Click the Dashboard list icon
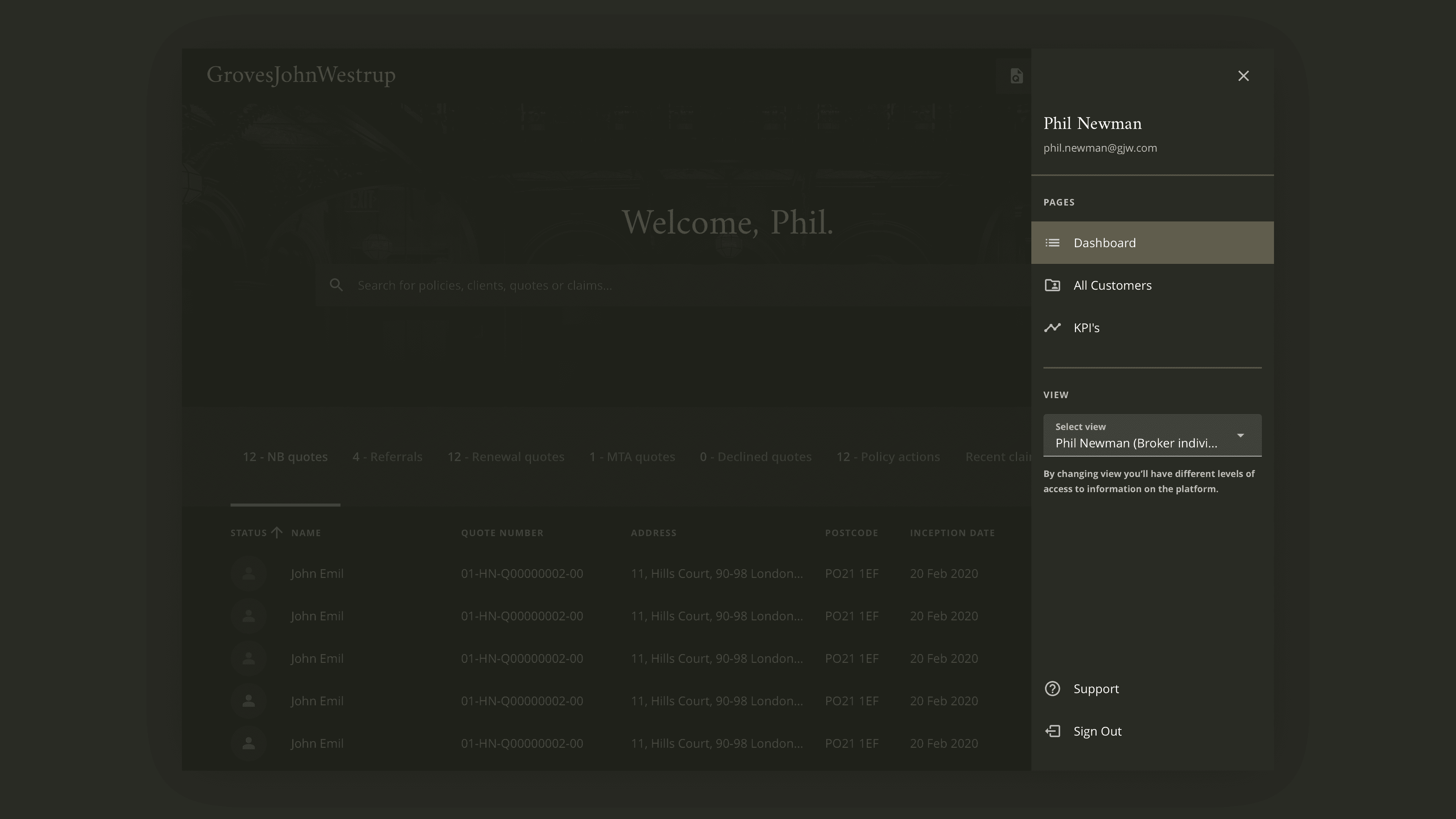The width and height of the screenshot is (1456, 819). click(1052, 243)
